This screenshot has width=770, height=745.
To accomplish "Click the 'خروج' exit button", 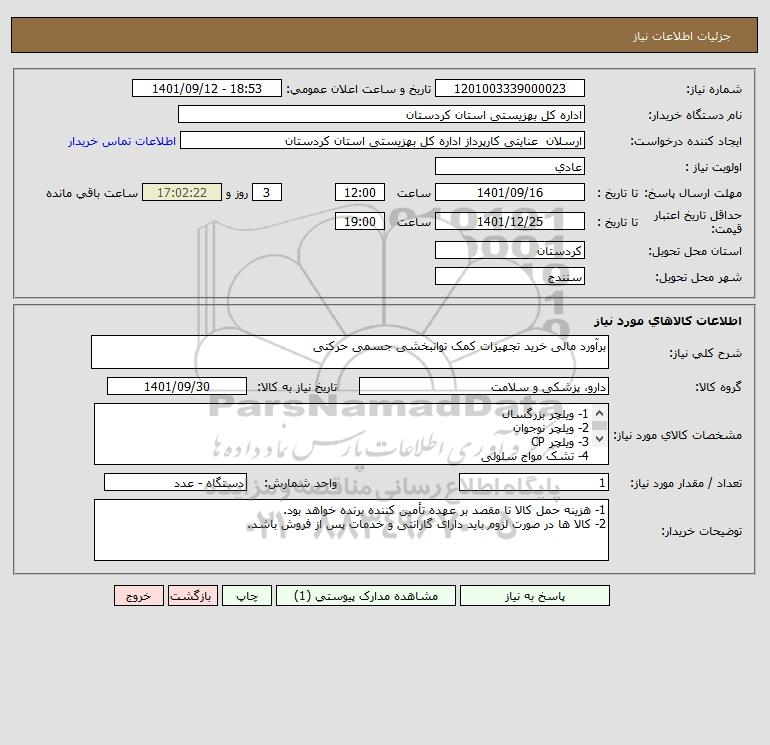I will tap(138, 596).
